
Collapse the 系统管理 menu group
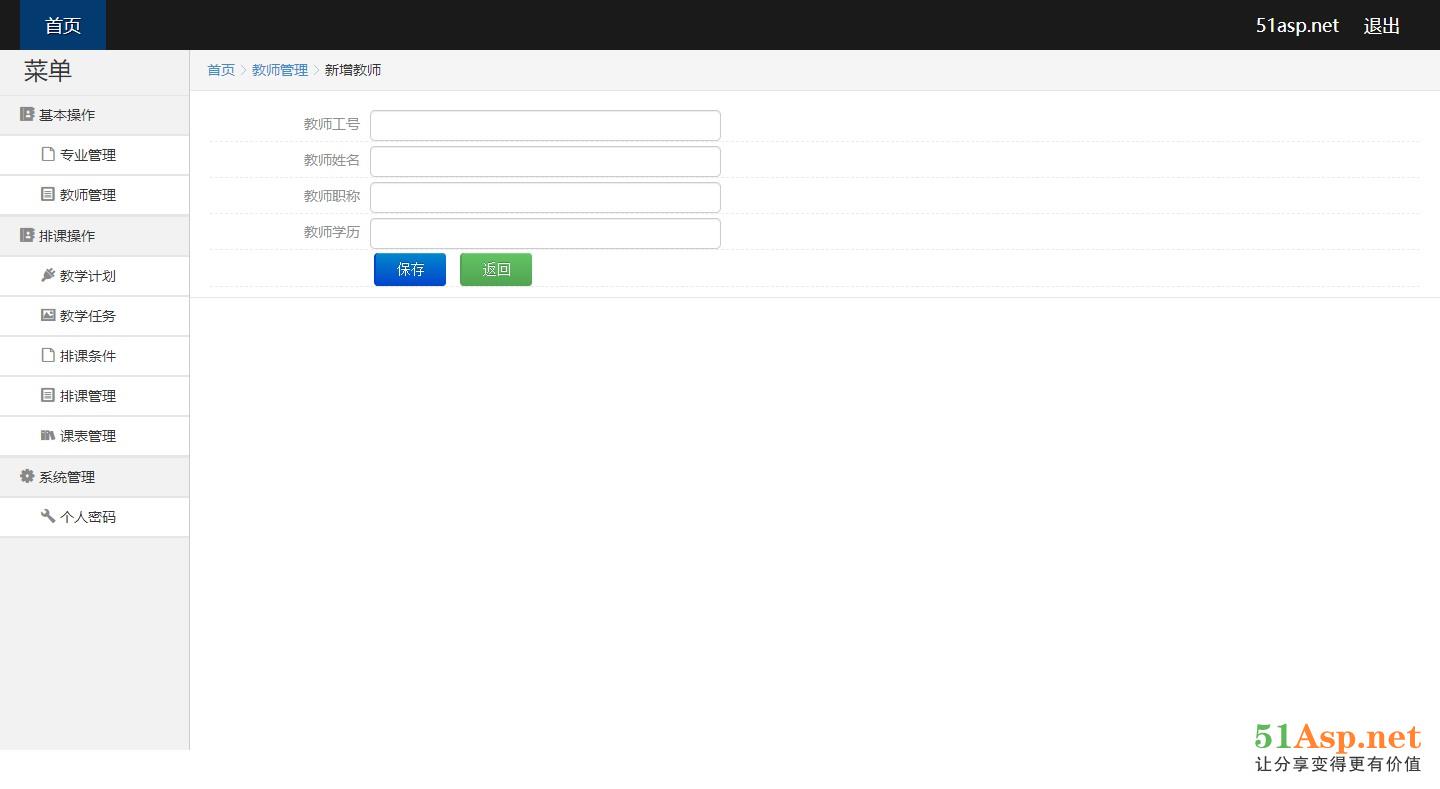coord(94,477)
